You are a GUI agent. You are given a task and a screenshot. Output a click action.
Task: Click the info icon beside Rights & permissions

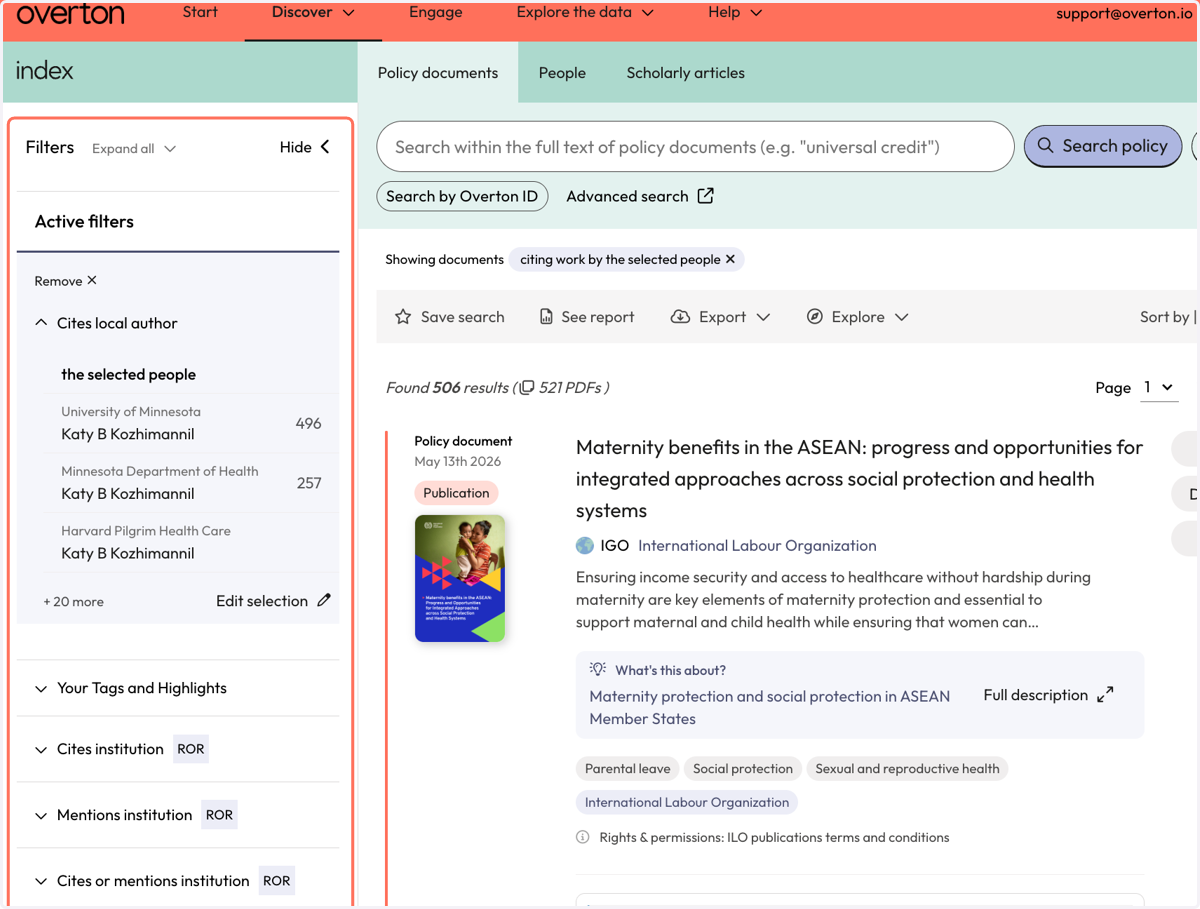583,837
